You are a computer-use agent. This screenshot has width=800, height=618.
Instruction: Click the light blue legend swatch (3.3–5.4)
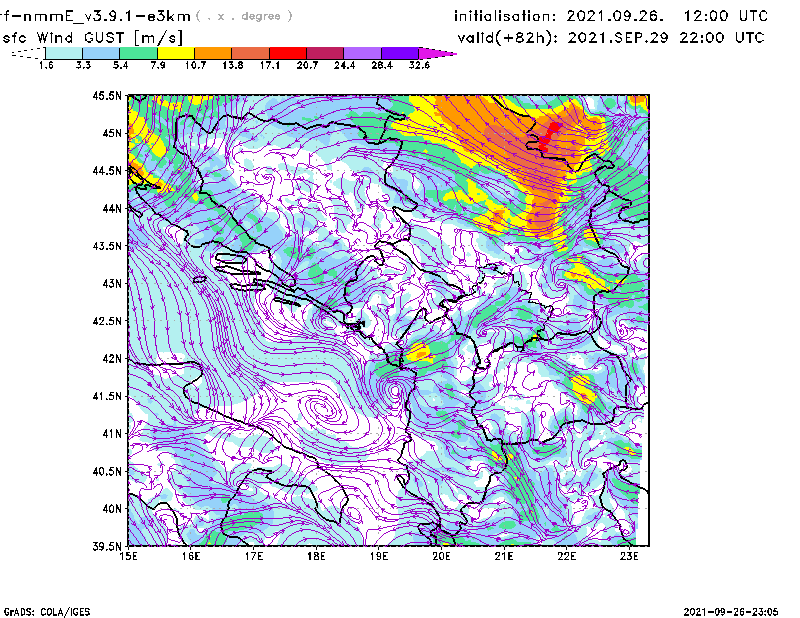click(x=101, y=53)
